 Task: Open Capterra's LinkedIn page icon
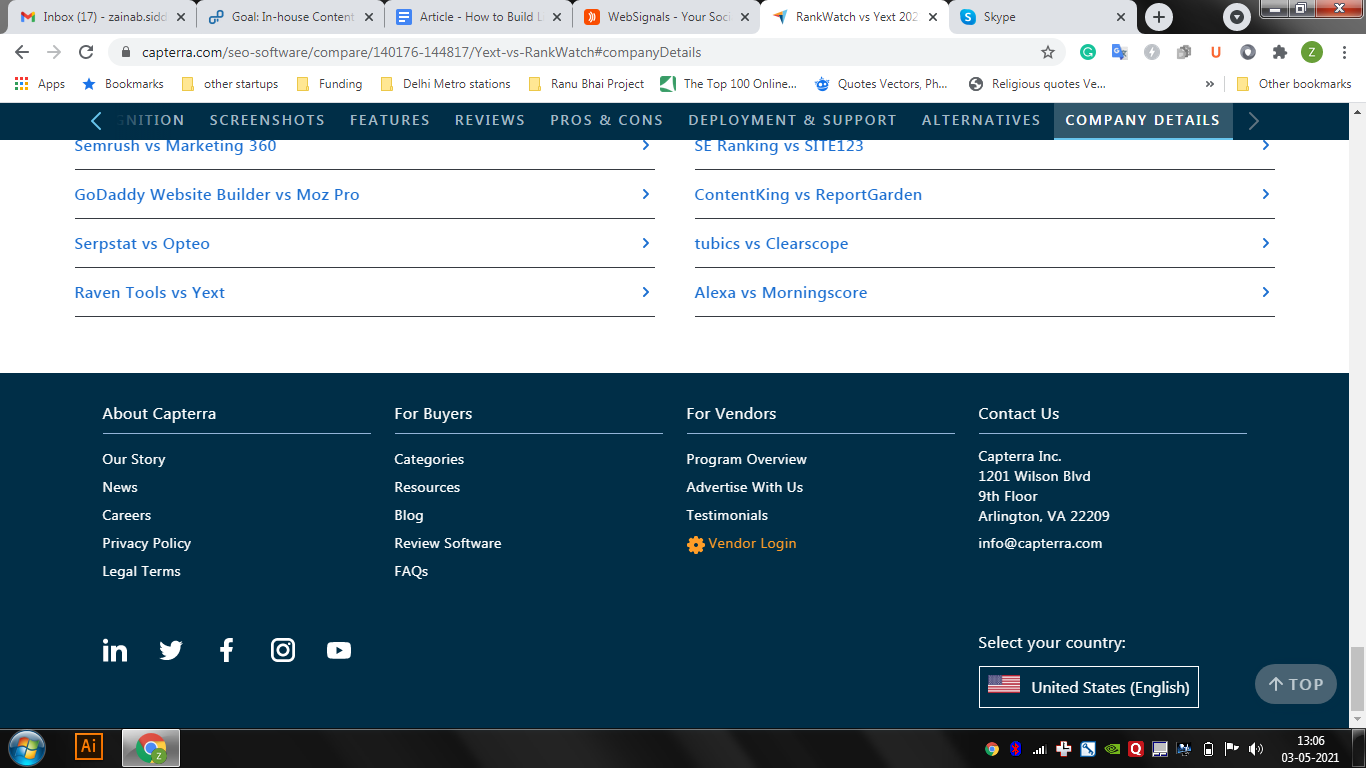click(x=115, y=651)
